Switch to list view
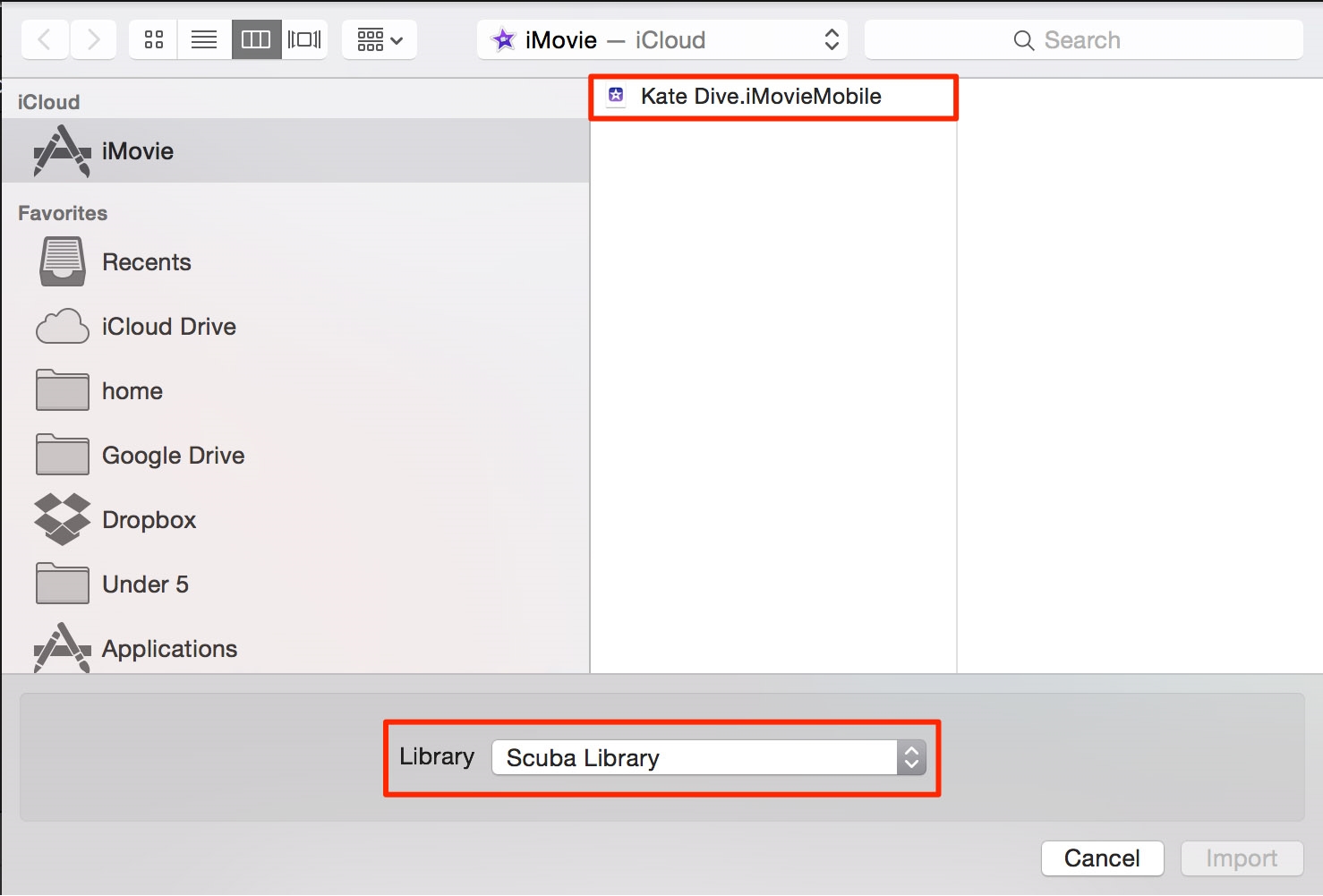 204,39
